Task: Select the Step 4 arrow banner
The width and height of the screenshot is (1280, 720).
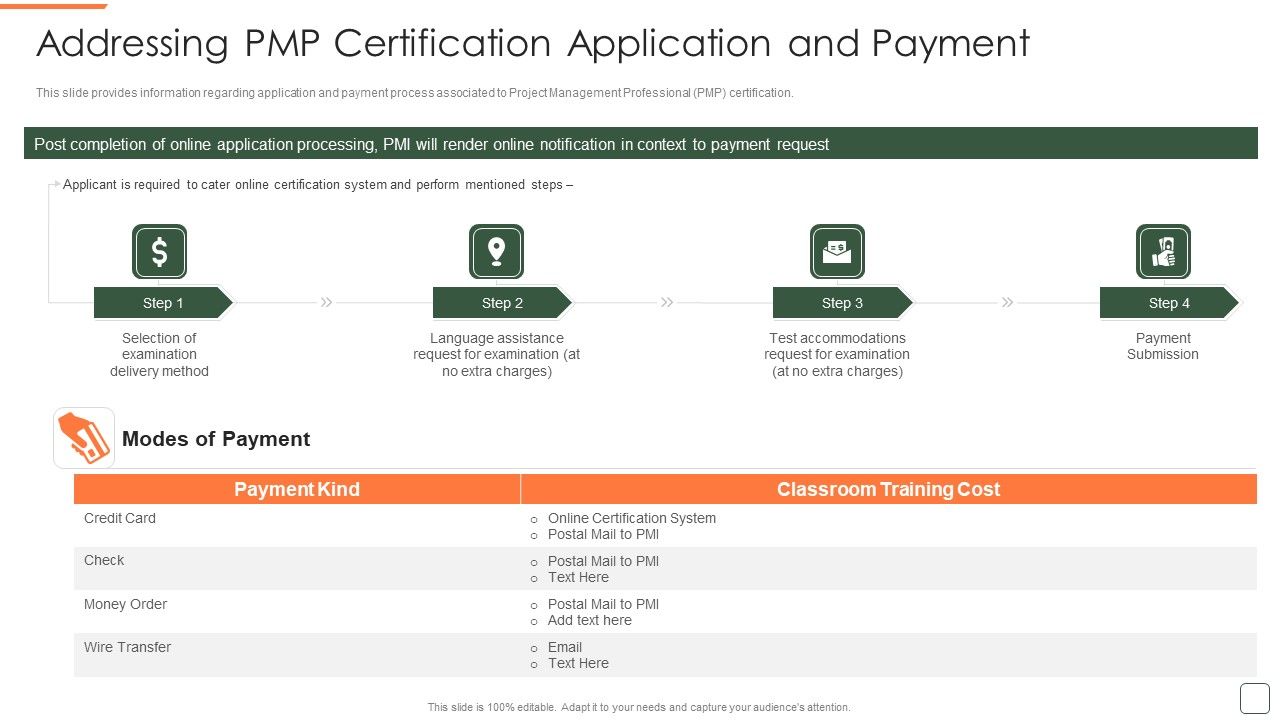Action: tap(1169, 303)
